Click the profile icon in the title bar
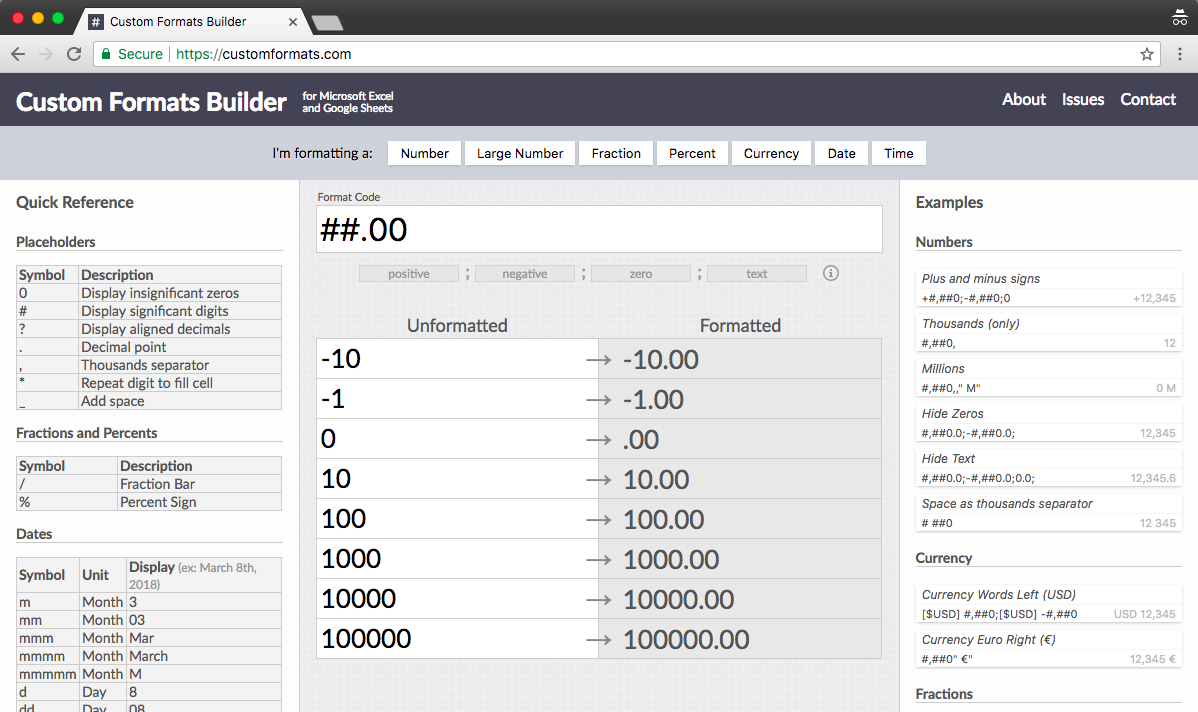This screenshot has width=1198, height=712. tap(1179, 17)
